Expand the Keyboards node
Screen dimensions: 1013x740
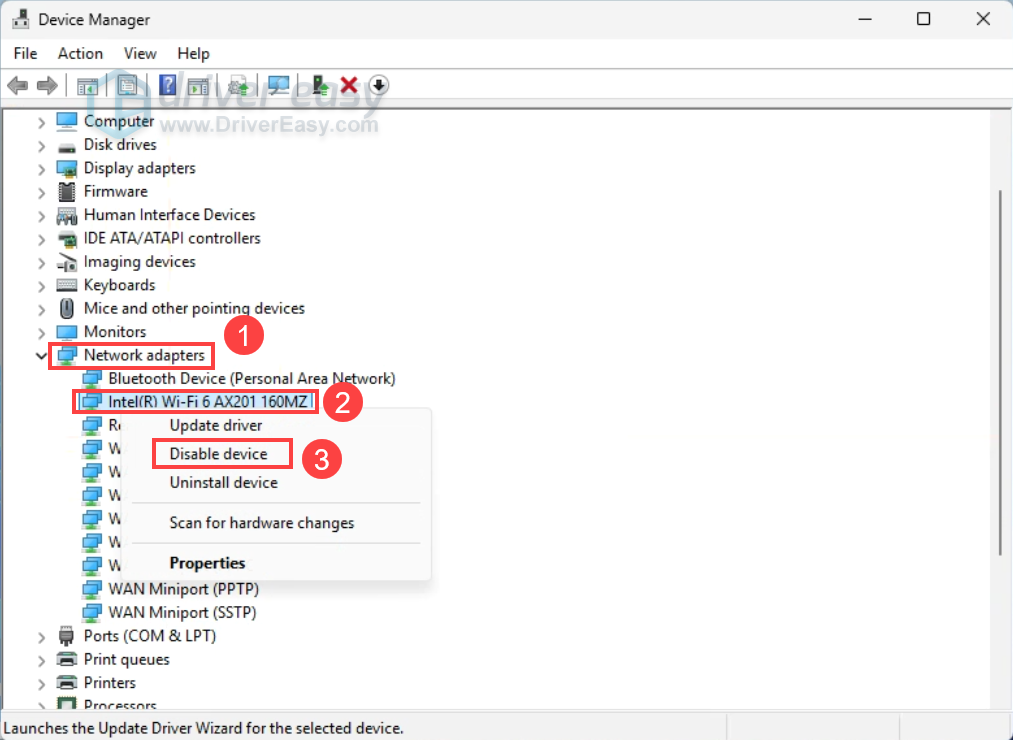click(41, 286)
